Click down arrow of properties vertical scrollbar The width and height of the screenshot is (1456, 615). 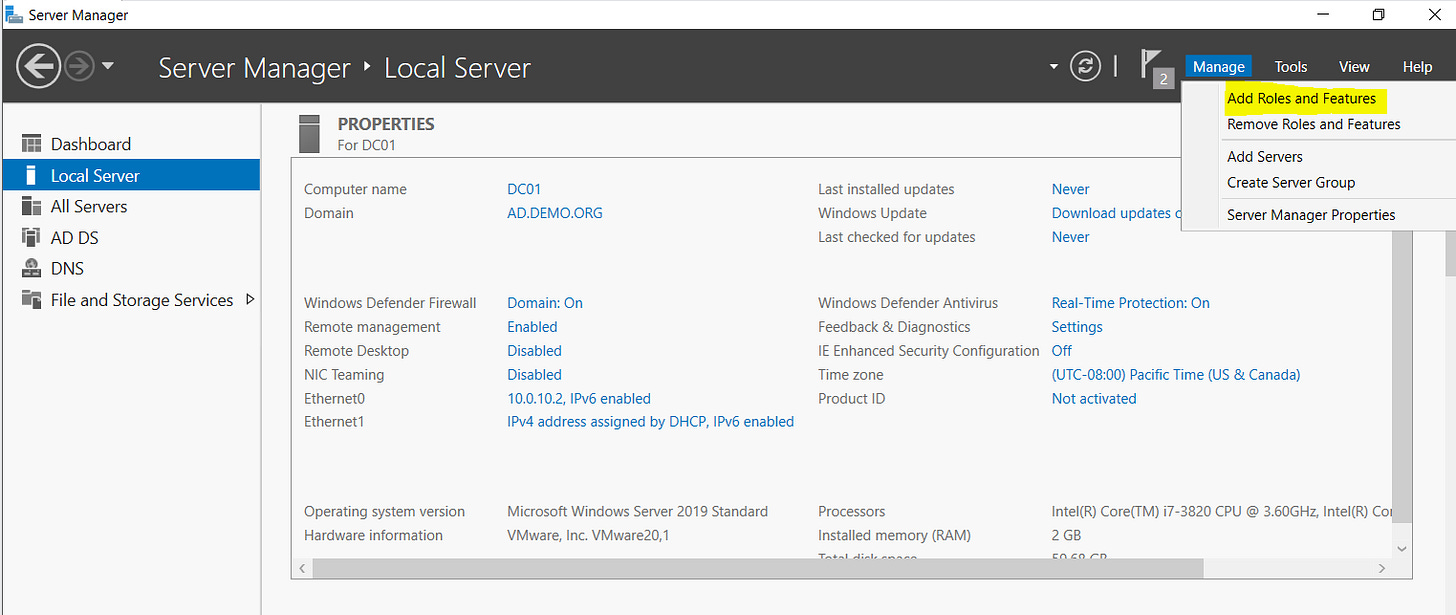1401,549
